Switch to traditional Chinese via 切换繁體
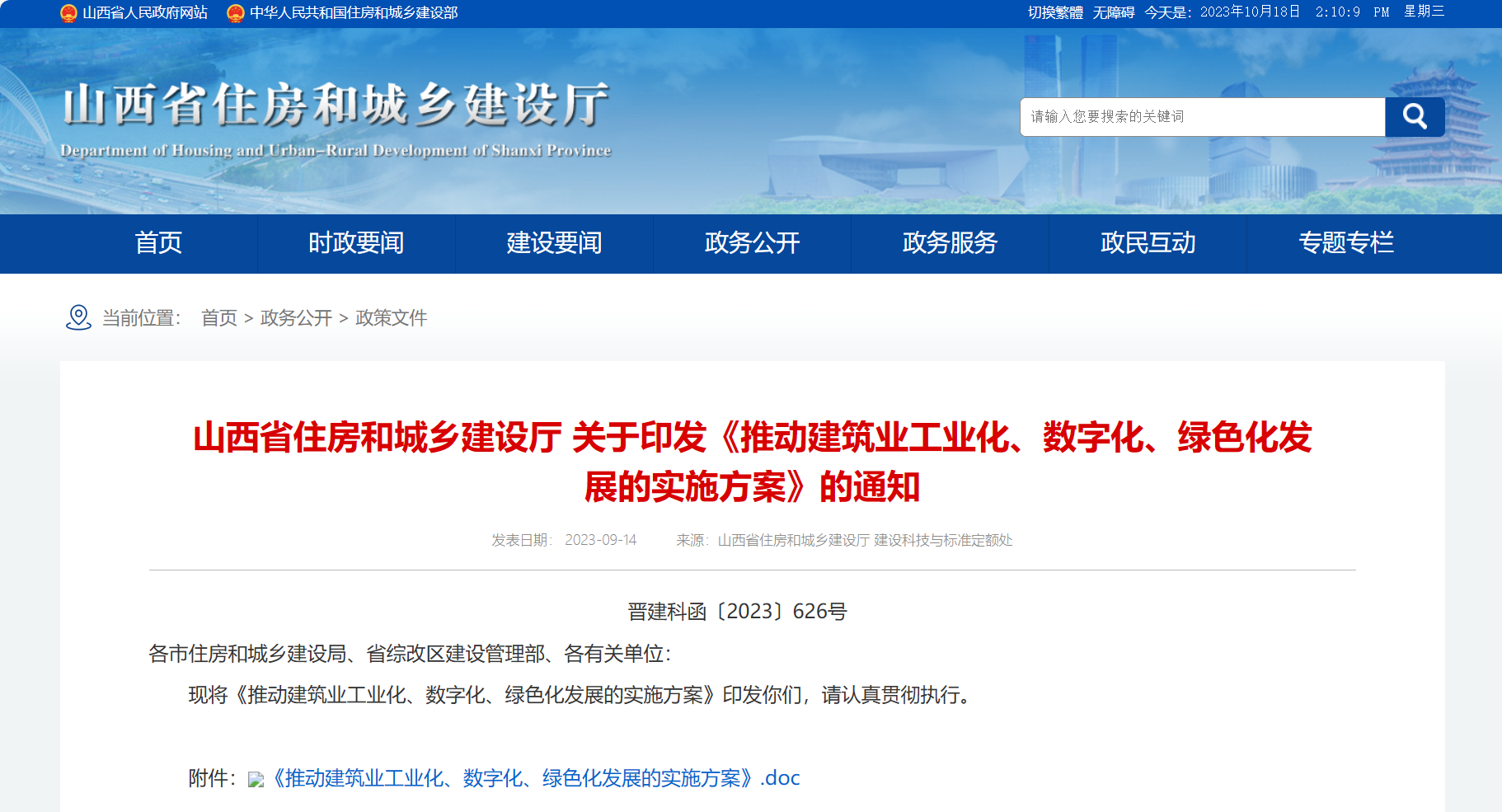Image resolution: width=1502 pixels, height=812 pixels. pos(1055,12)
